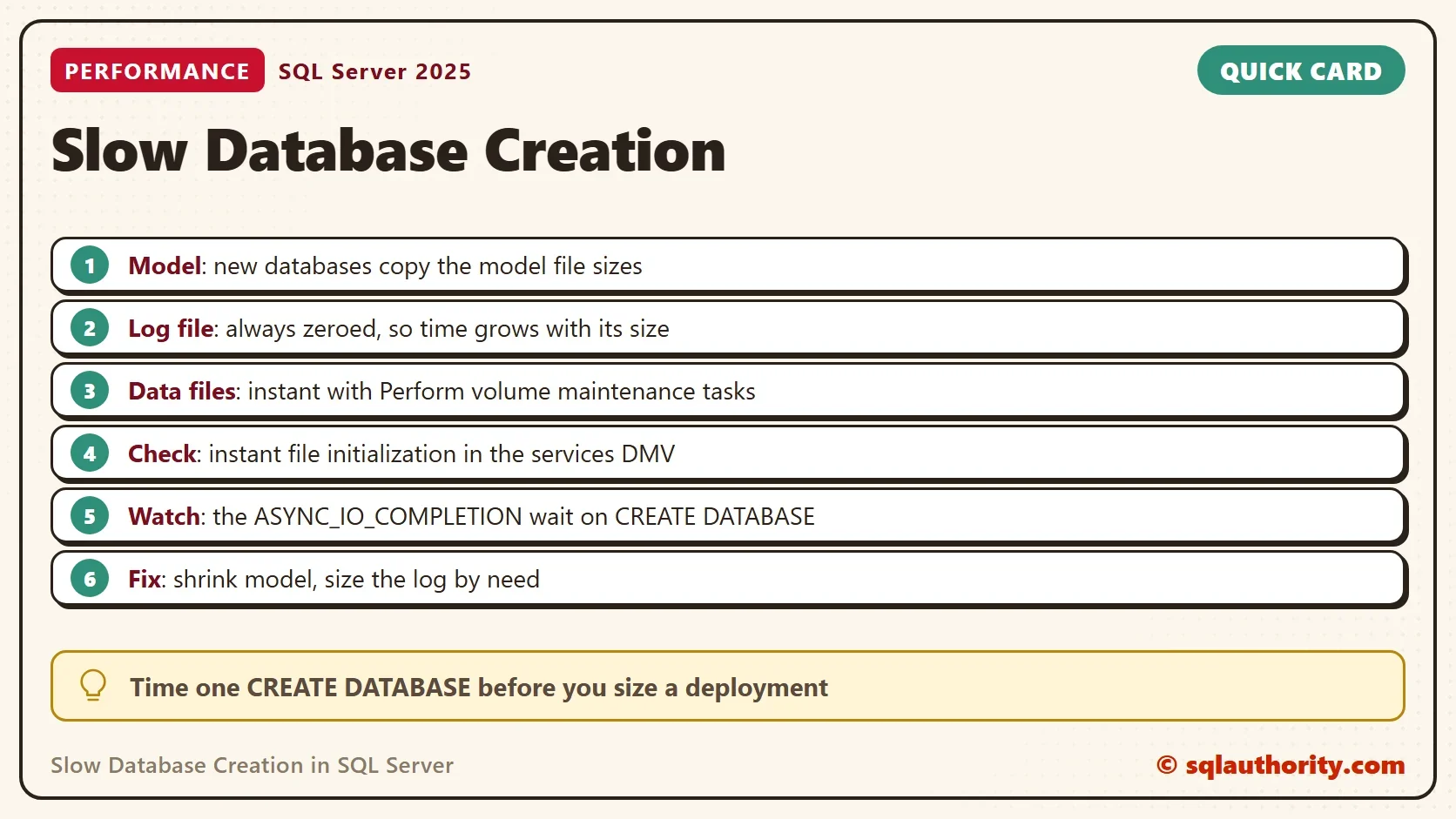Click the lightbulb icon in the tip box
This screenshot has height=819, width=1456.
[x=93, y=686]
